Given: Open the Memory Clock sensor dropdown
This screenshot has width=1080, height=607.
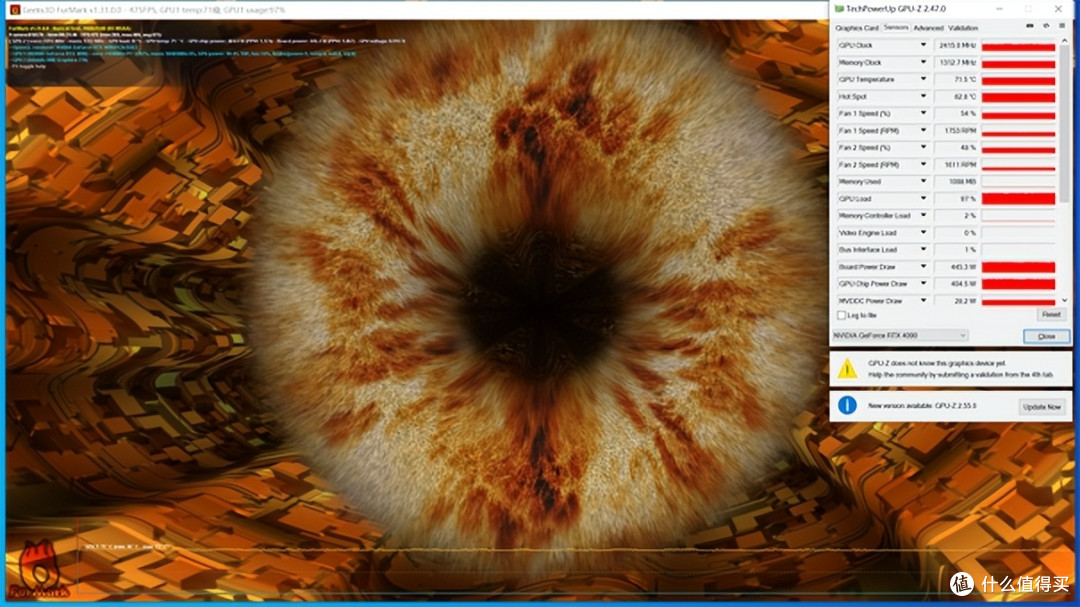Looking at the screenshot, I should (924, 62).
